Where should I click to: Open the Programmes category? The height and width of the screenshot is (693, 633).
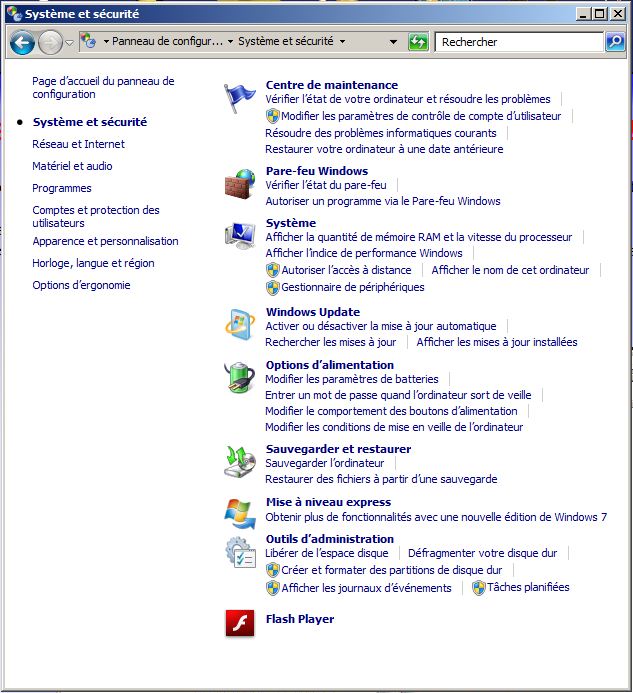click(61, 188)
